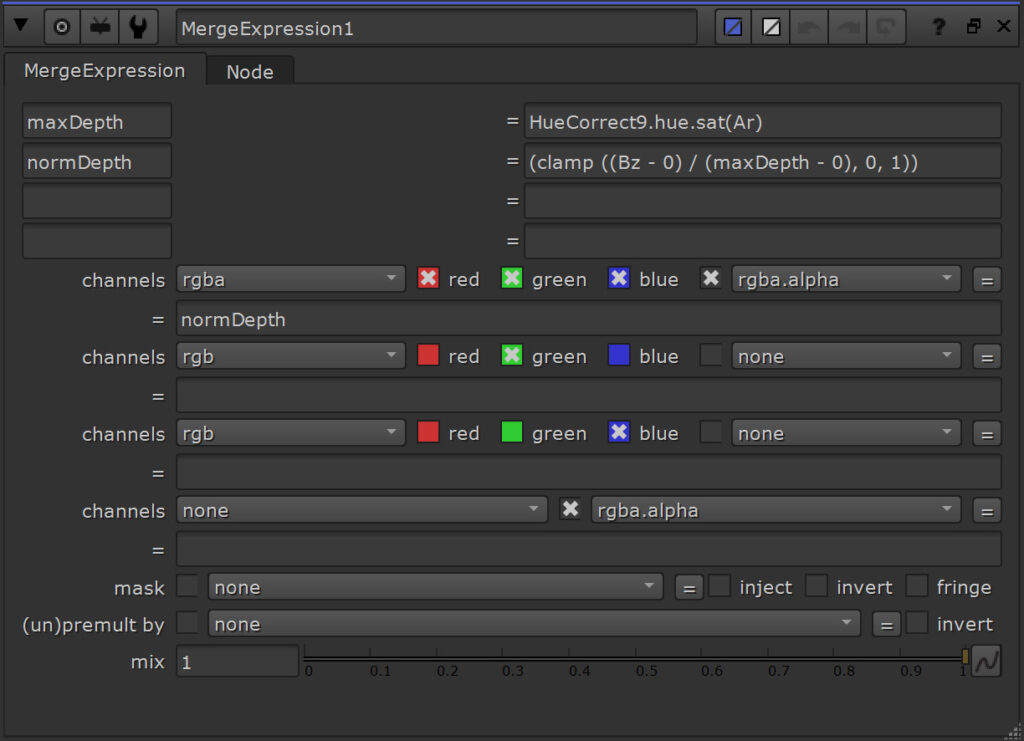Toggle green checkbox in third channels row
1024x741 pixels.
click(512, 432)
